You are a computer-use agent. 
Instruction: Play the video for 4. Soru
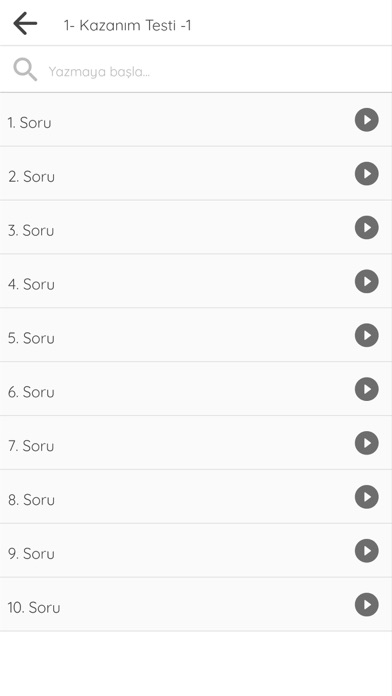click(366, 281)
